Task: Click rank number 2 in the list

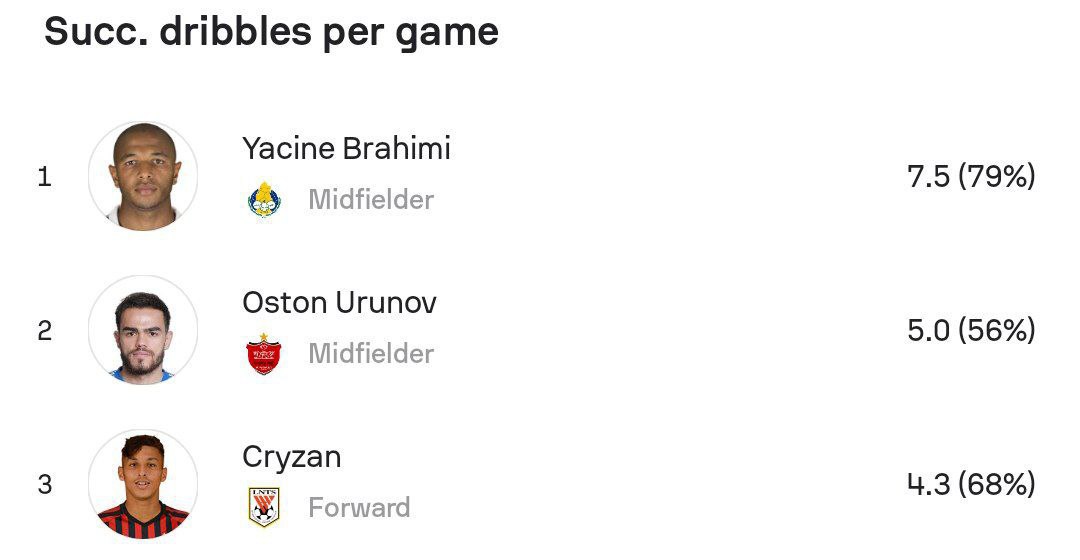Action: coord(44,331)
